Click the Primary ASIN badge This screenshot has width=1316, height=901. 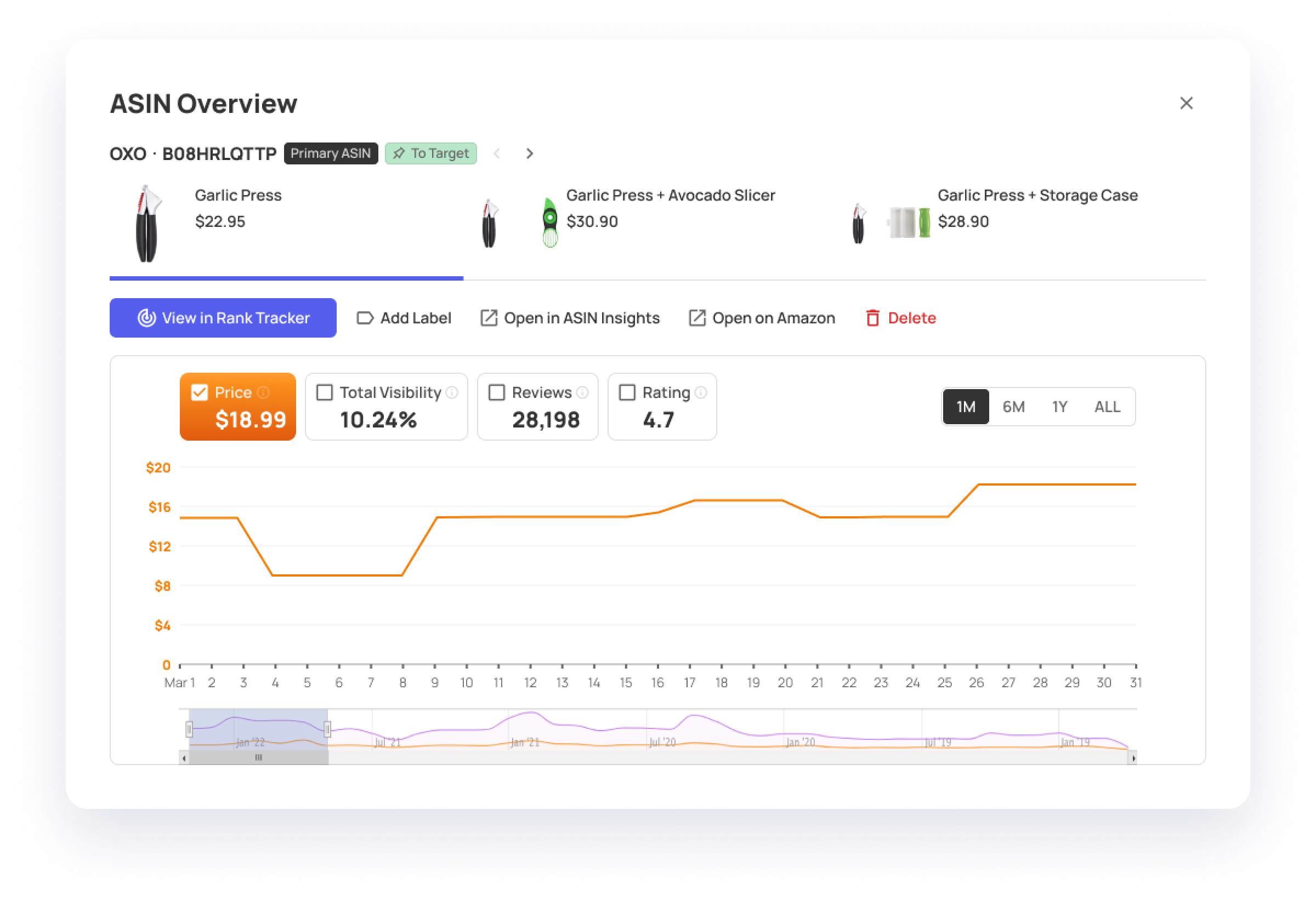[331, 153]
